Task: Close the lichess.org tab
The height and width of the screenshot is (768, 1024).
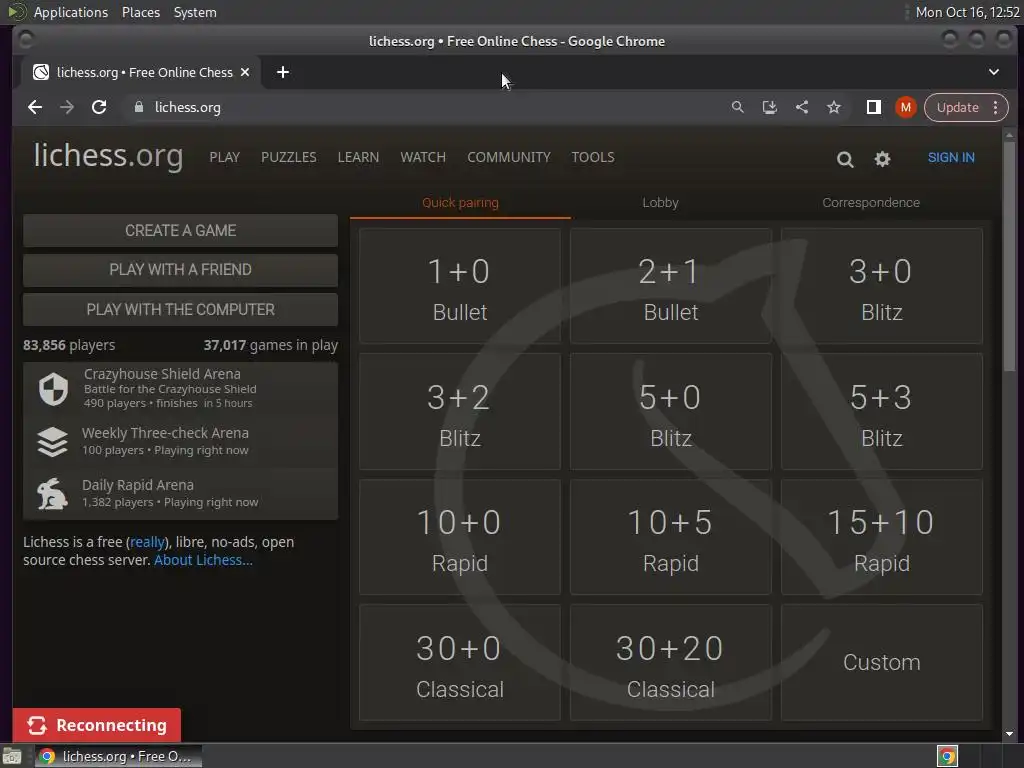Action: point(245,72)
